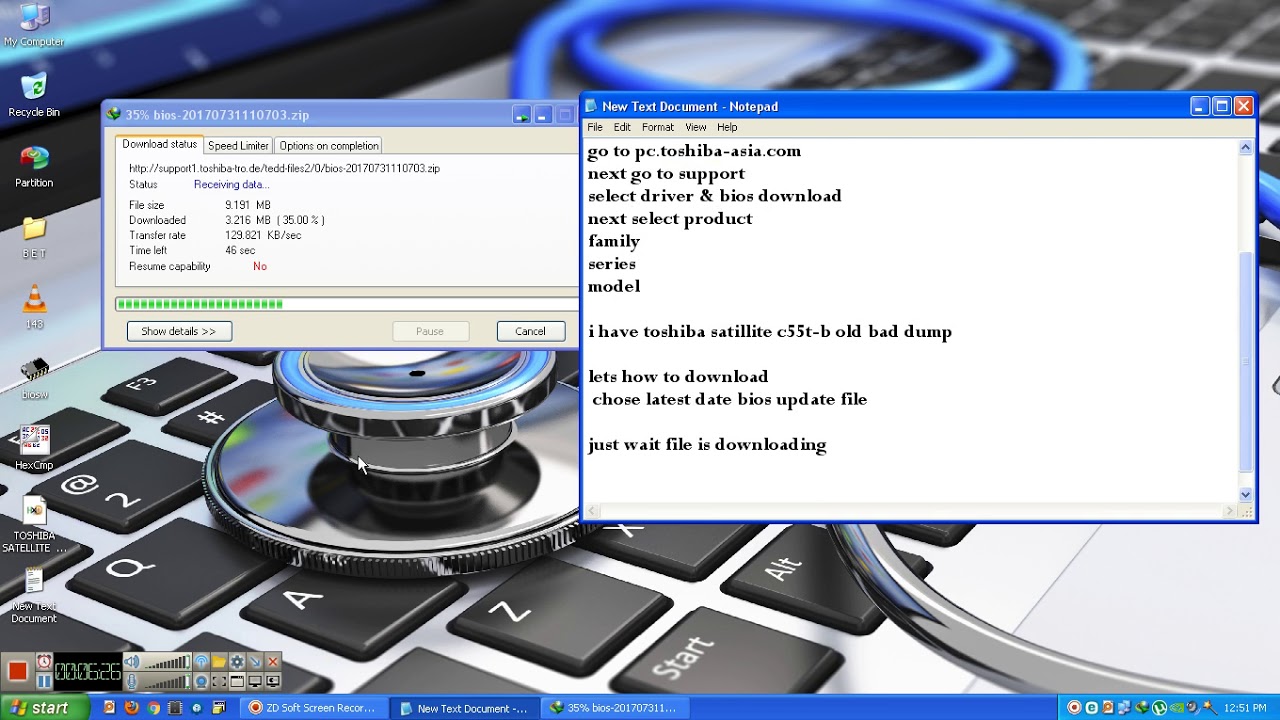Stop recording with the red square button
The width and height of the screenshot is (1280, 720).
[x=18, y=671]
